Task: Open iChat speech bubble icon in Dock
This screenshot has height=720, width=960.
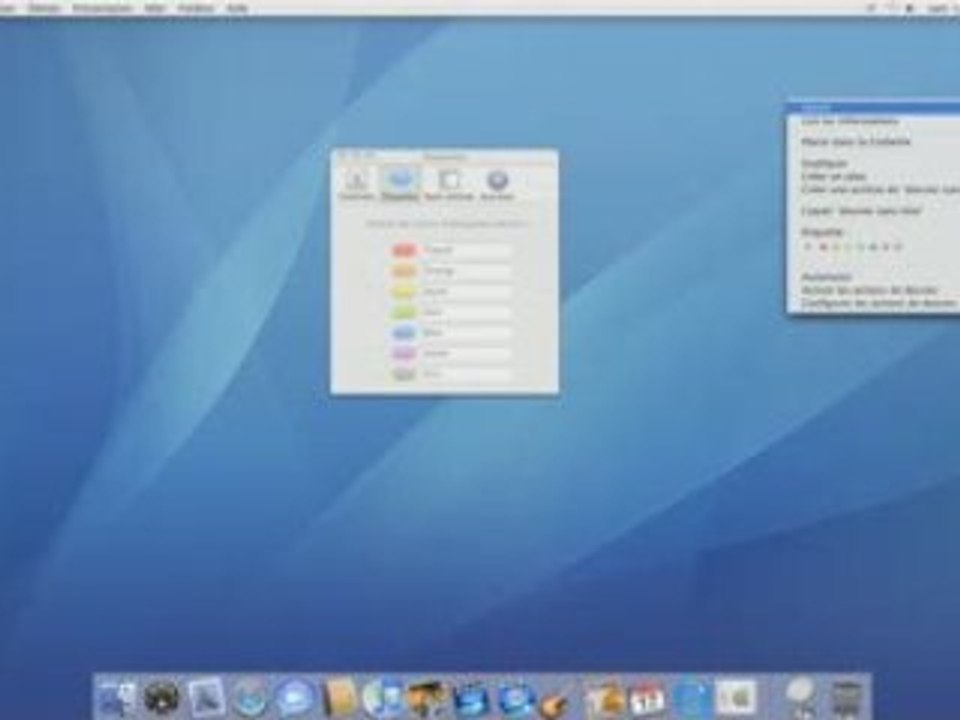Action: pyautogui.click(x=294, y=698)
